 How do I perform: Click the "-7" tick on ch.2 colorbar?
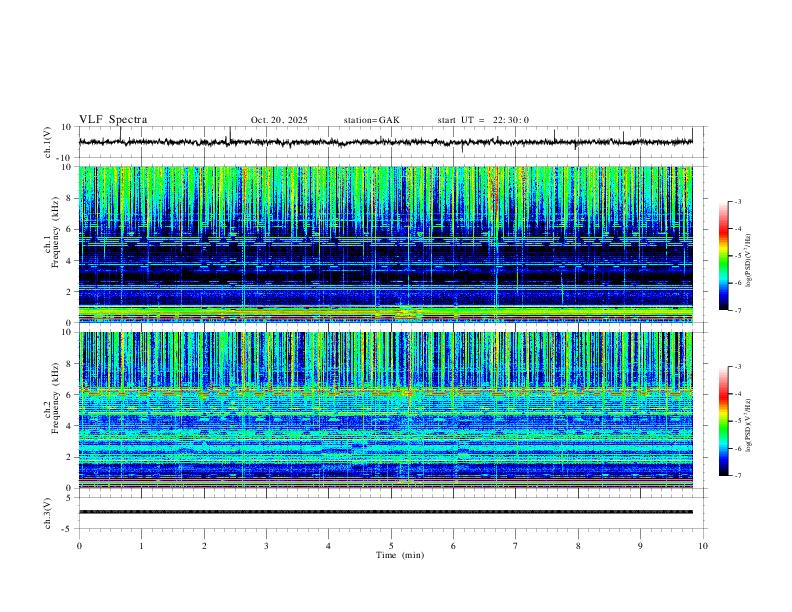click(738, 476)
